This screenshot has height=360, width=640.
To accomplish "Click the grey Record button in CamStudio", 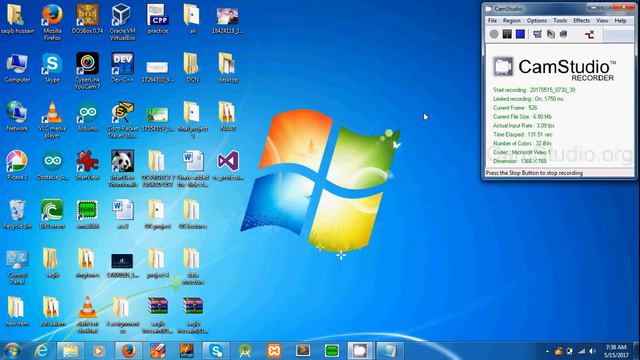I will click(x=494, y=34).
